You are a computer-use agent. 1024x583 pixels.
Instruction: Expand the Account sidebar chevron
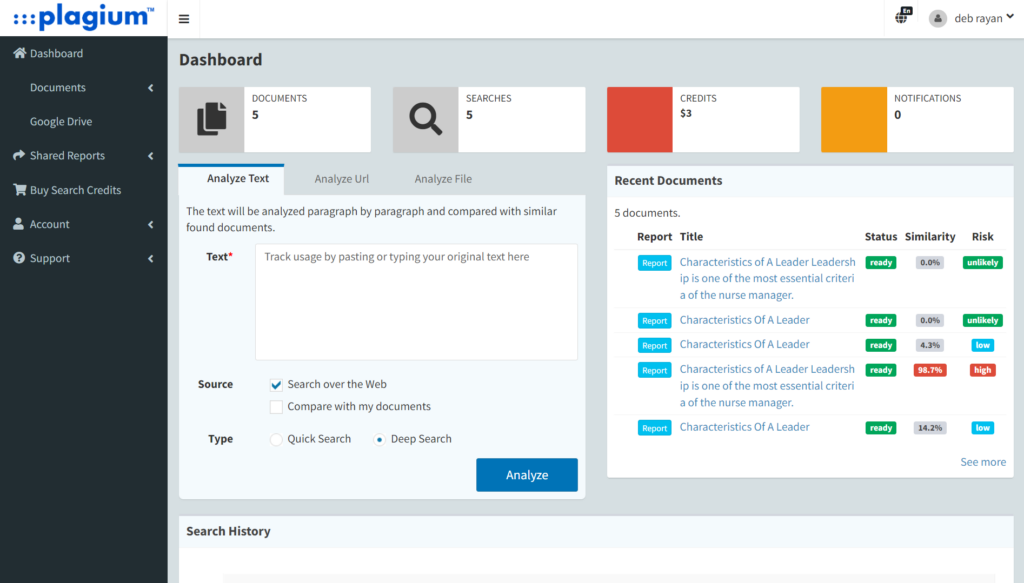(x=151, y=223)
